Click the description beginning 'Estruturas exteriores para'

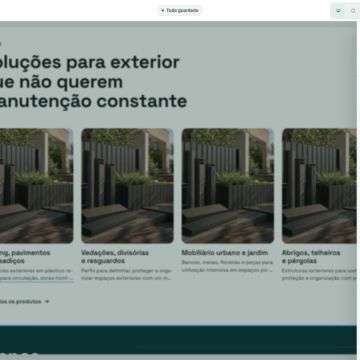pos(319,274)
